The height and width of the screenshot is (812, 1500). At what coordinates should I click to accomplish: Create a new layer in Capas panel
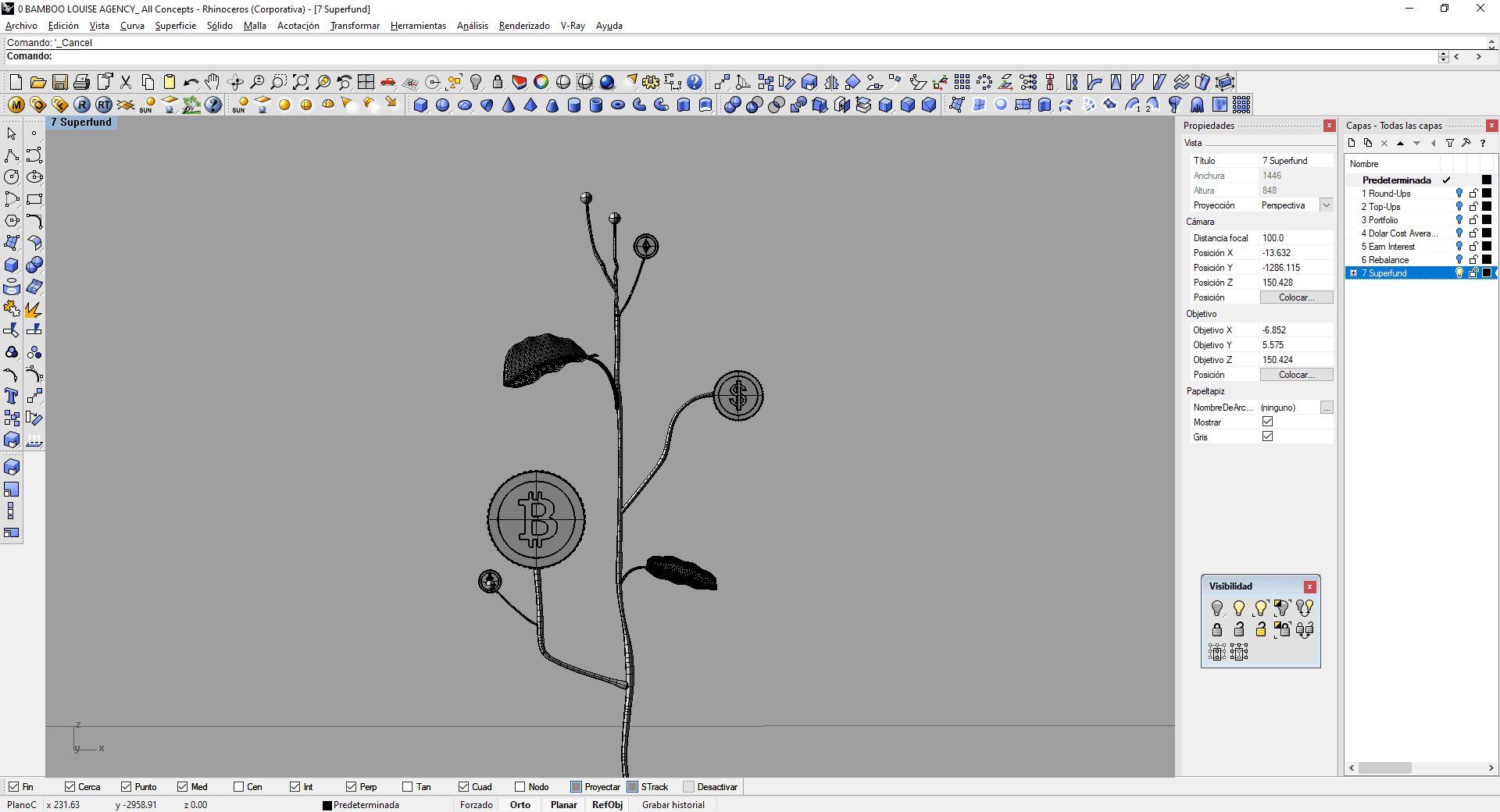coord(1352,143)
